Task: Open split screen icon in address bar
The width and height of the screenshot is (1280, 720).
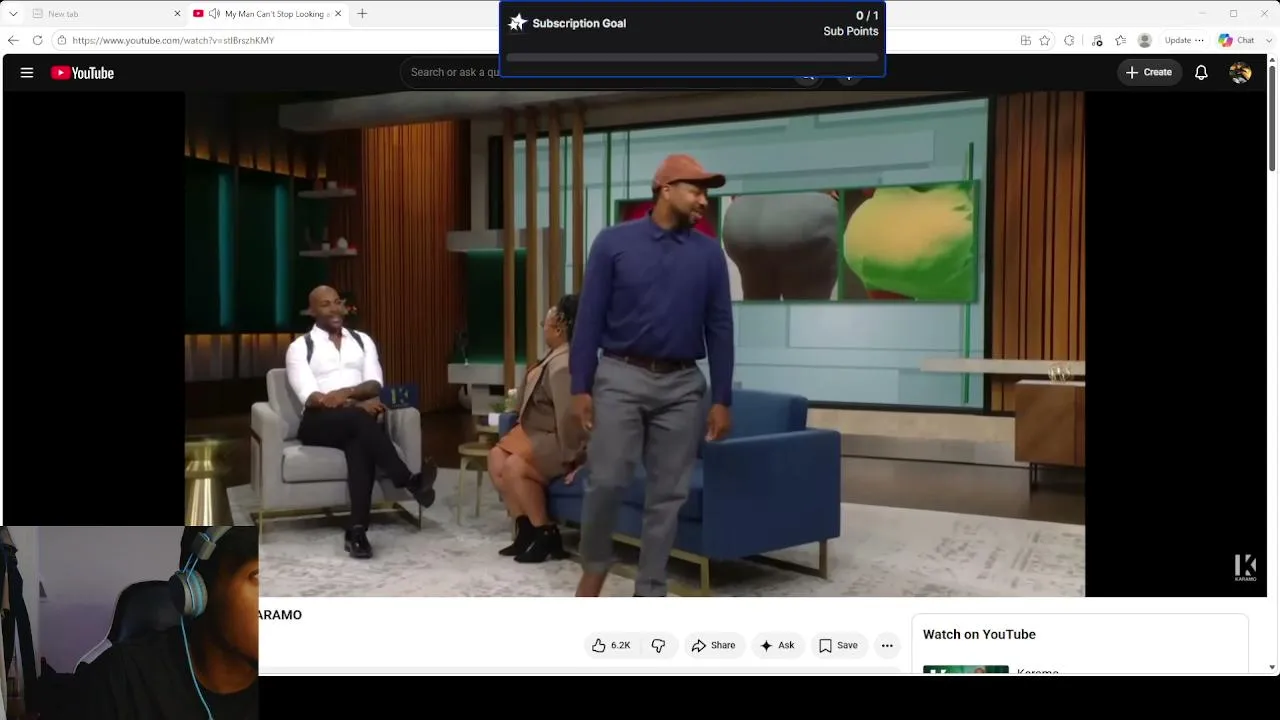Action: point(1025,40)
